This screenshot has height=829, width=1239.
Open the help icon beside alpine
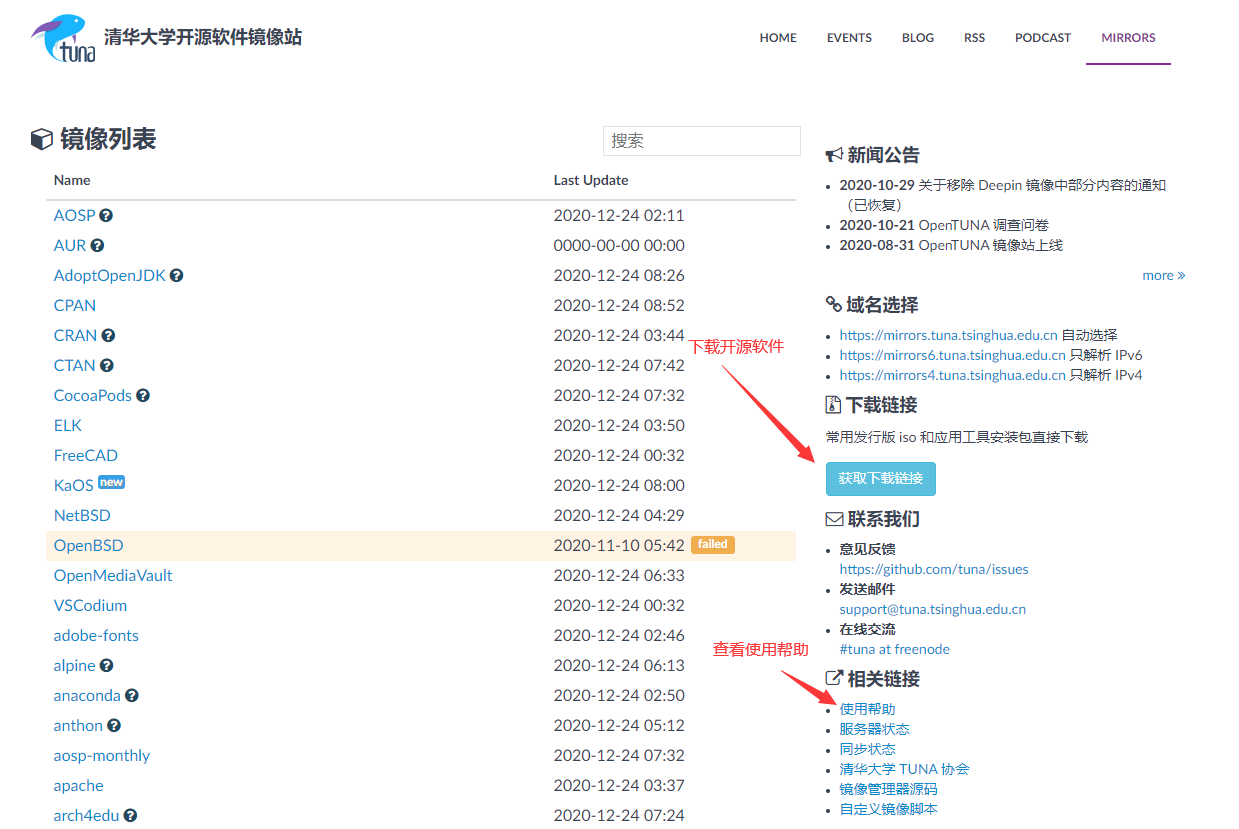[x=107, y=665]
